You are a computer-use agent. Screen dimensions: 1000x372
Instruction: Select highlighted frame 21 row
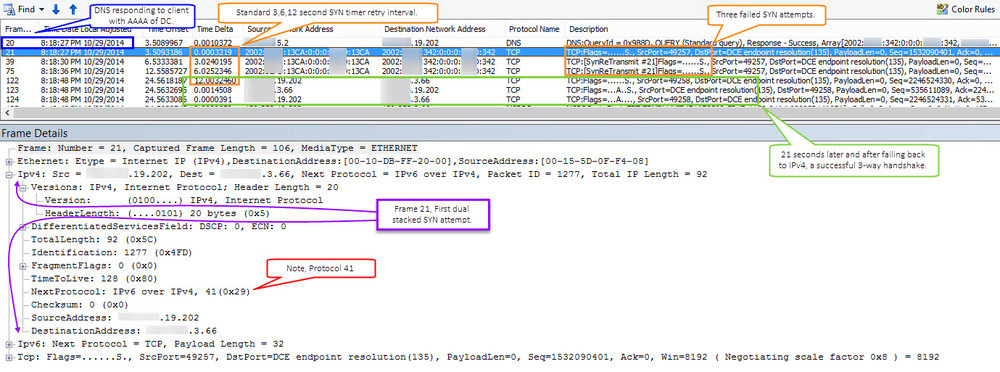500,52
